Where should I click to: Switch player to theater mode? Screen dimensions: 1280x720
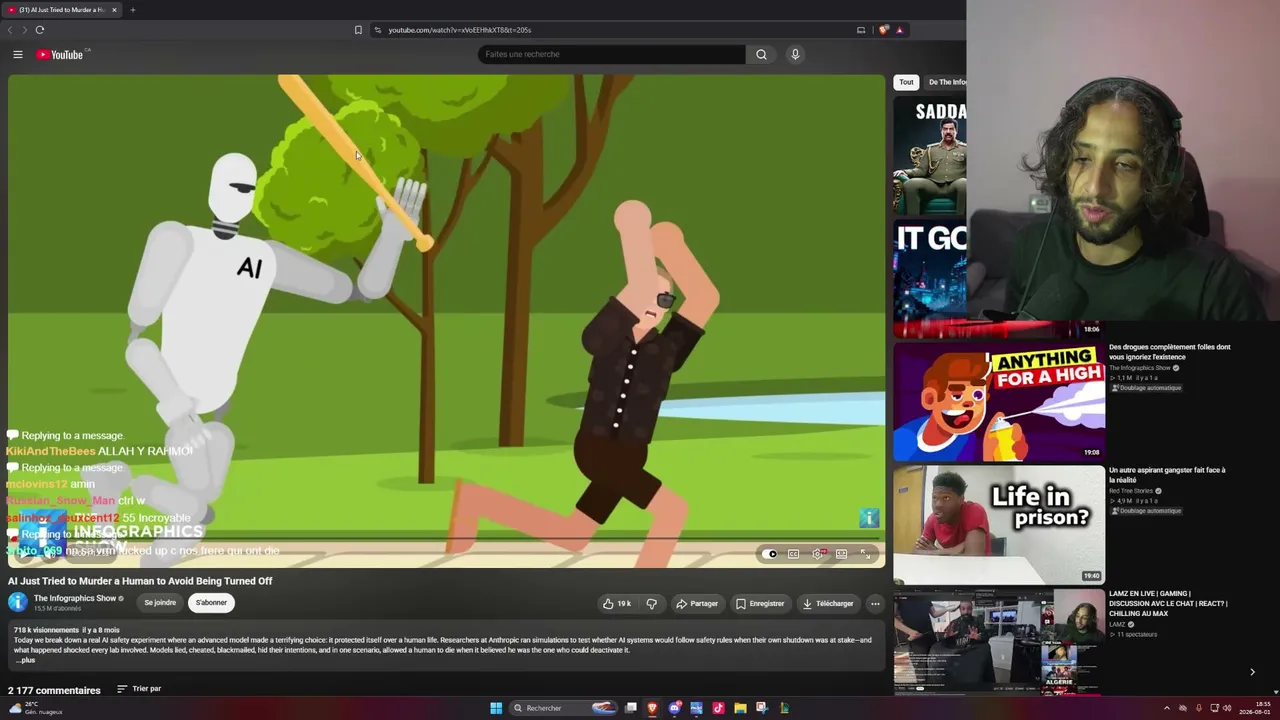coord(842,554)
